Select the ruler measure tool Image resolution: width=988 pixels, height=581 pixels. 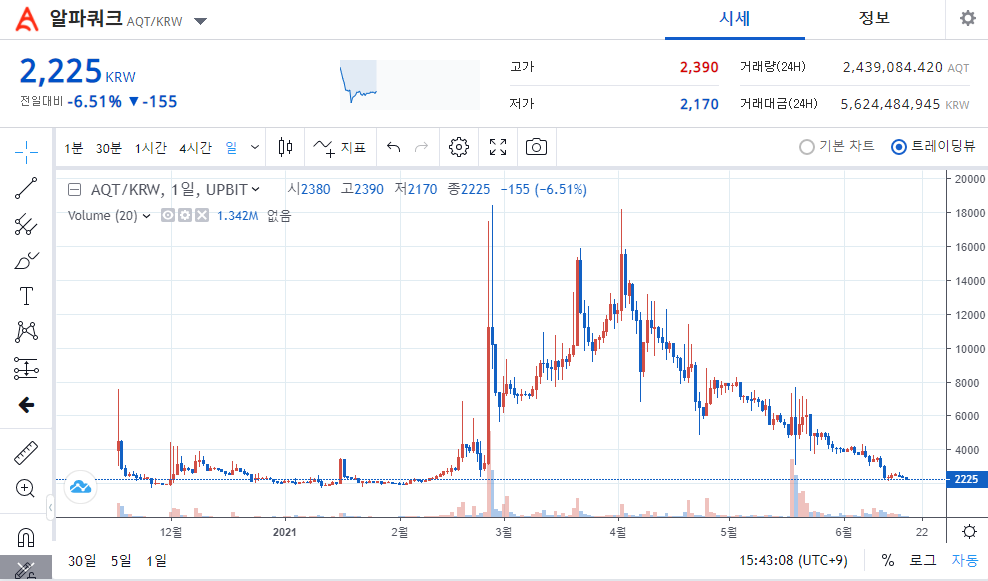[x=26, y=452]
